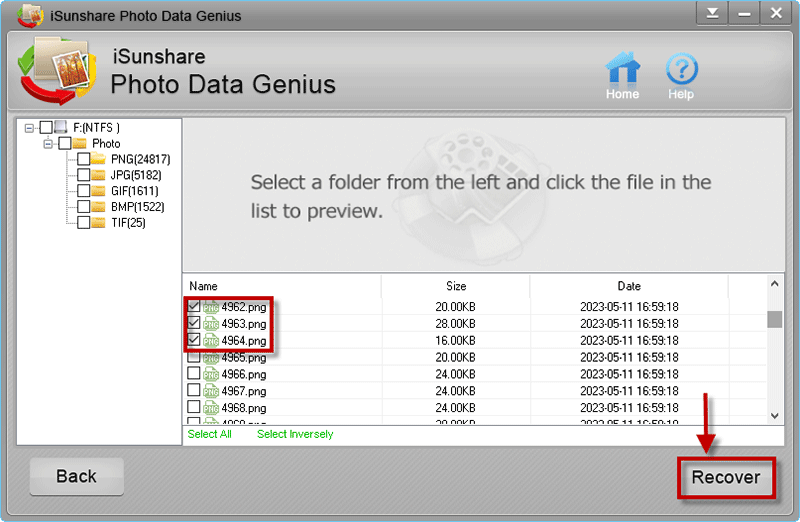800x522 pixels.
Task: Select the BMP(1522) tree label
Action: click(x=138, y=207)
